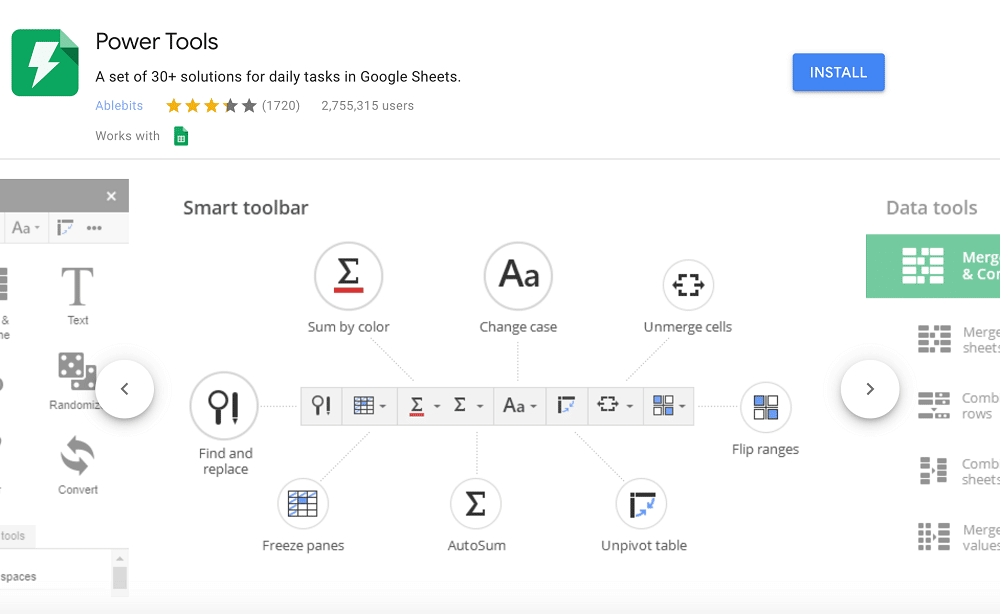Click the '2,755,315 users' text
The height and width of the screenshot is (614, 1000).
tap(367, 106)
